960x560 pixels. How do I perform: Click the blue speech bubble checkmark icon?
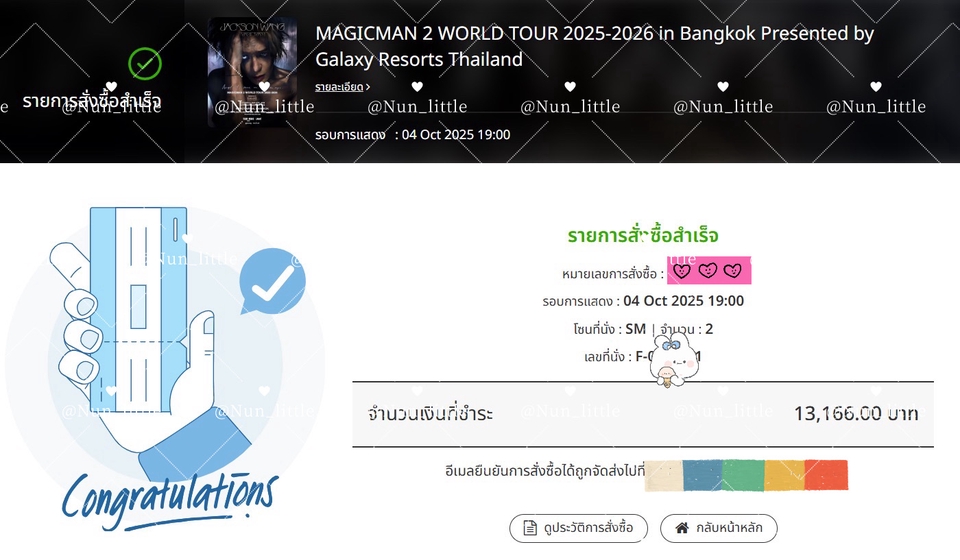272,281
